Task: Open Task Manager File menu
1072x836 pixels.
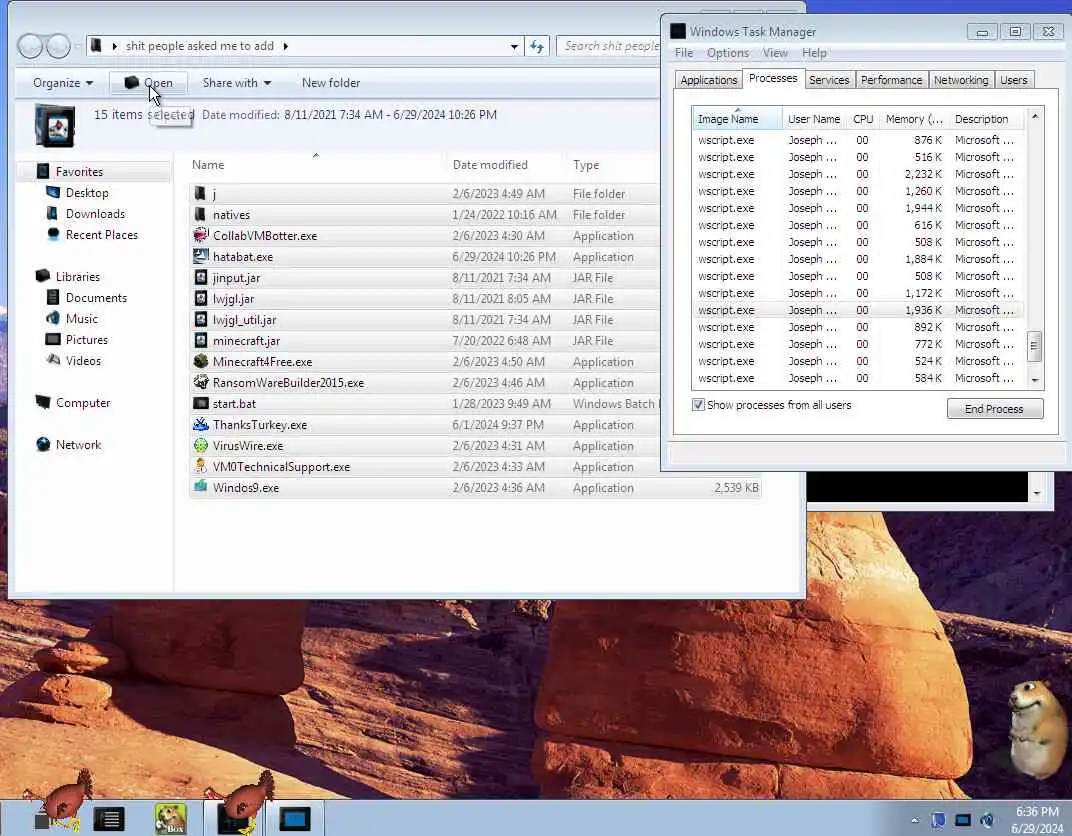Action: click(x=684, y=53)
